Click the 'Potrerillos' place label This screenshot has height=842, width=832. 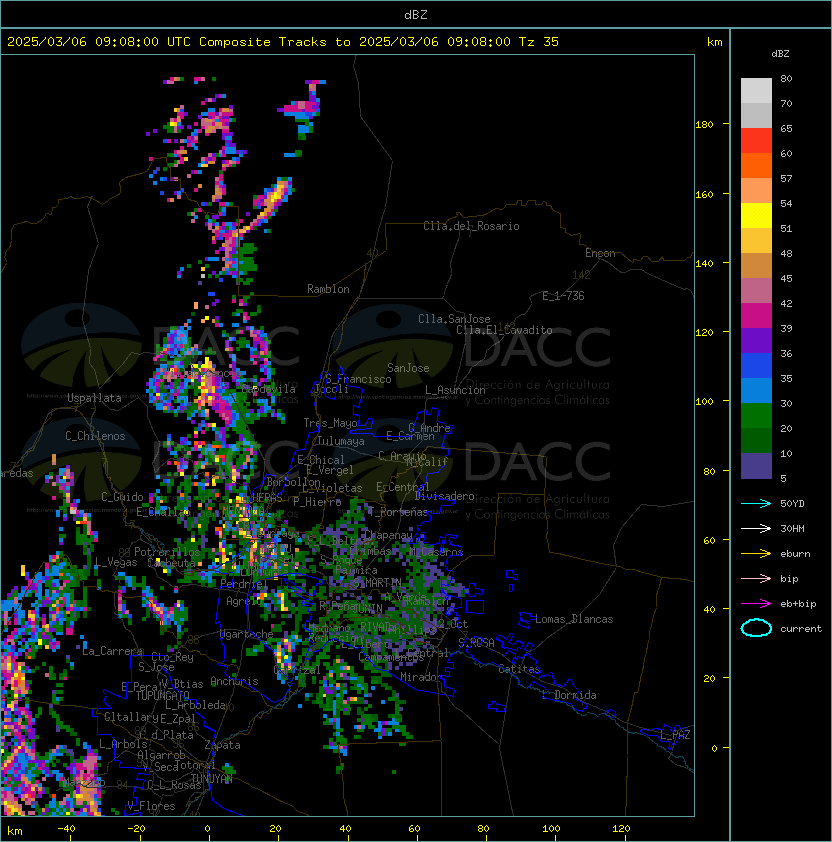pos(167,552)
